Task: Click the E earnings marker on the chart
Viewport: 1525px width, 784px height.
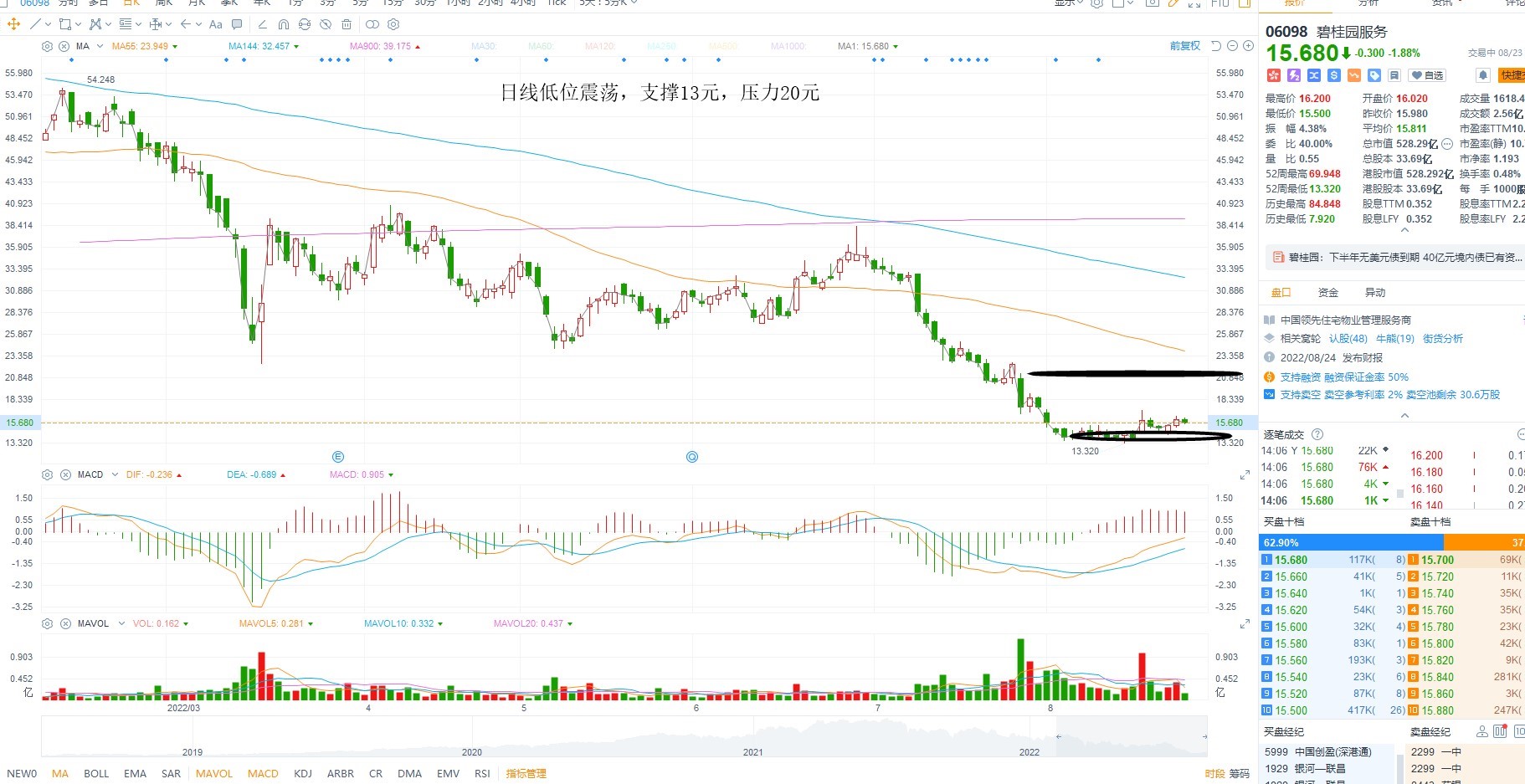Action: pos(338,457)
